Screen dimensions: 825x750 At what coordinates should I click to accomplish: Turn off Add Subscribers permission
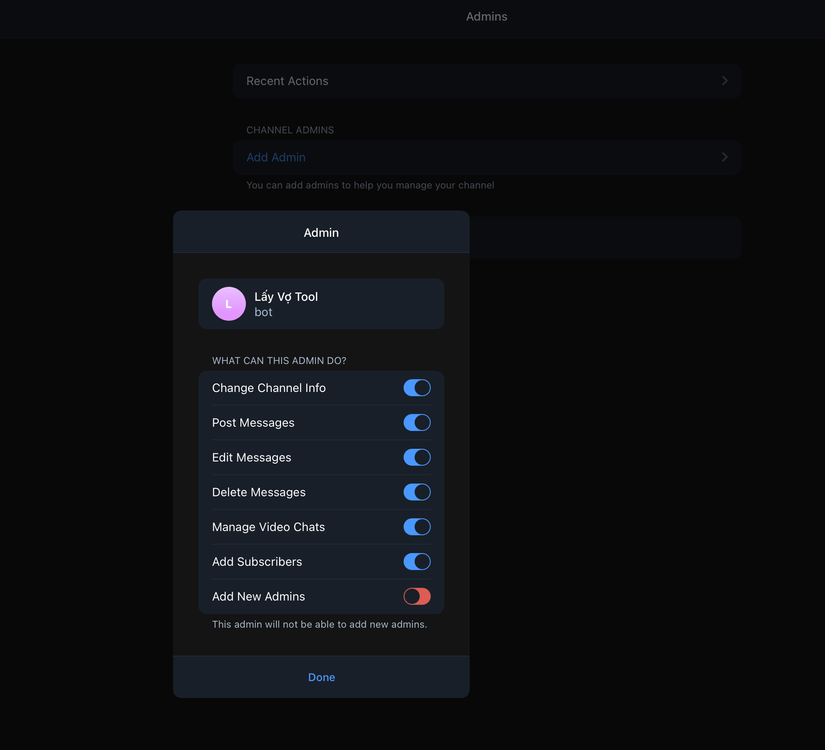point(417,561)
